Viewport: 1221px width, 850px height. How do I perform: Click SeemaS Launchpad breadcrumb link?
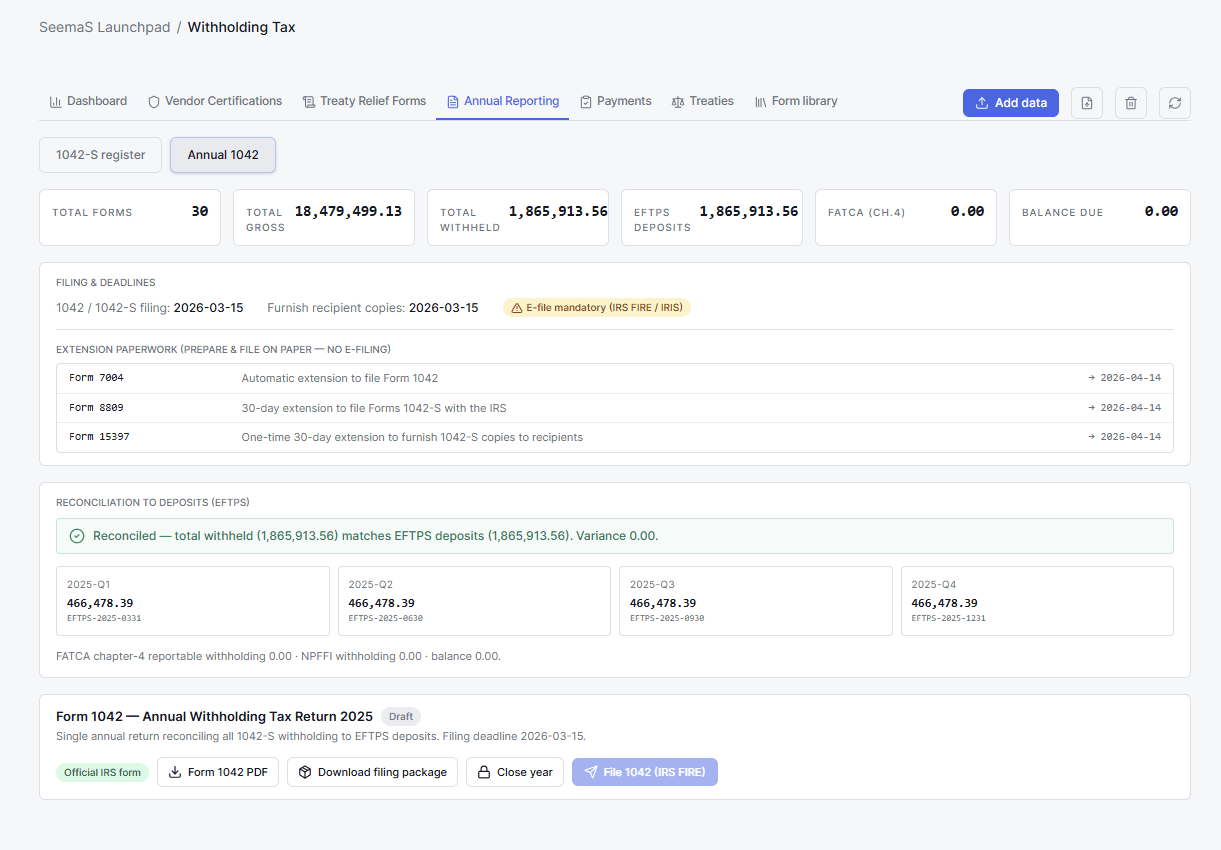(x=104, y=27)
